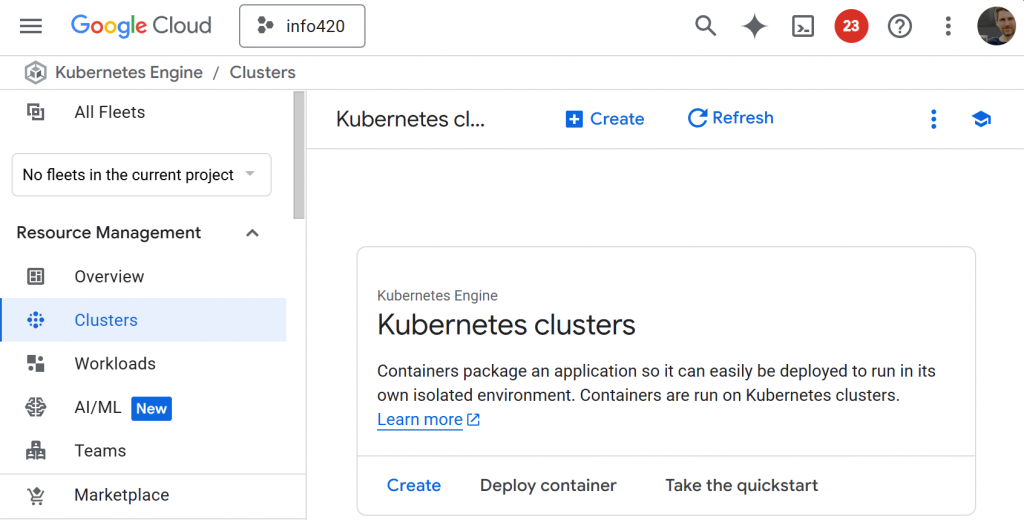This screenshot has height=520, width=1024.
Task: Open cluster toolbar more actions menu
Action: pyautogui.click(x=933, y=119)
